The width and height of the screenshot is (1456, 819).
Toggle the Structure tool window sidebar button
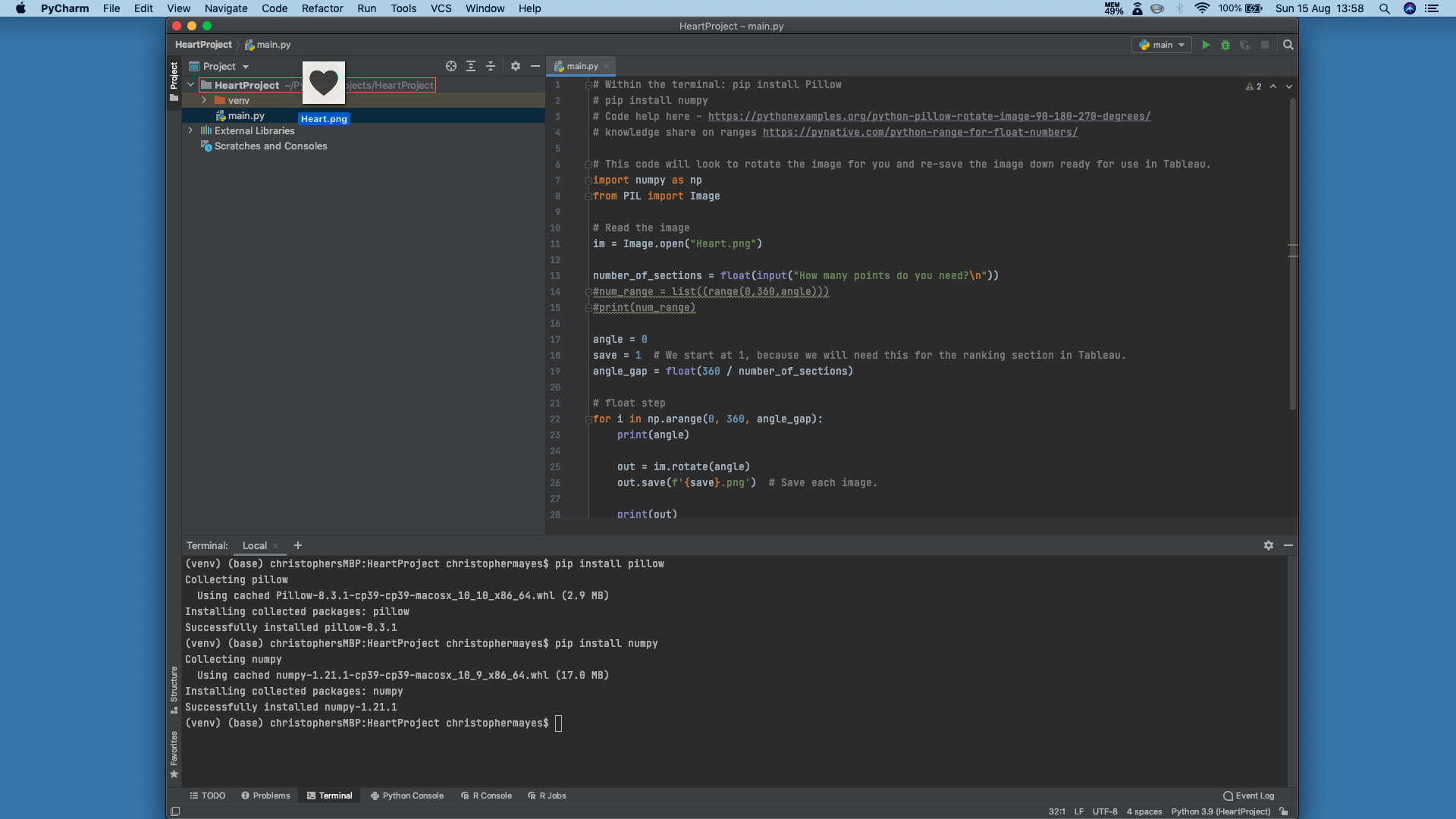click(174, 689)
